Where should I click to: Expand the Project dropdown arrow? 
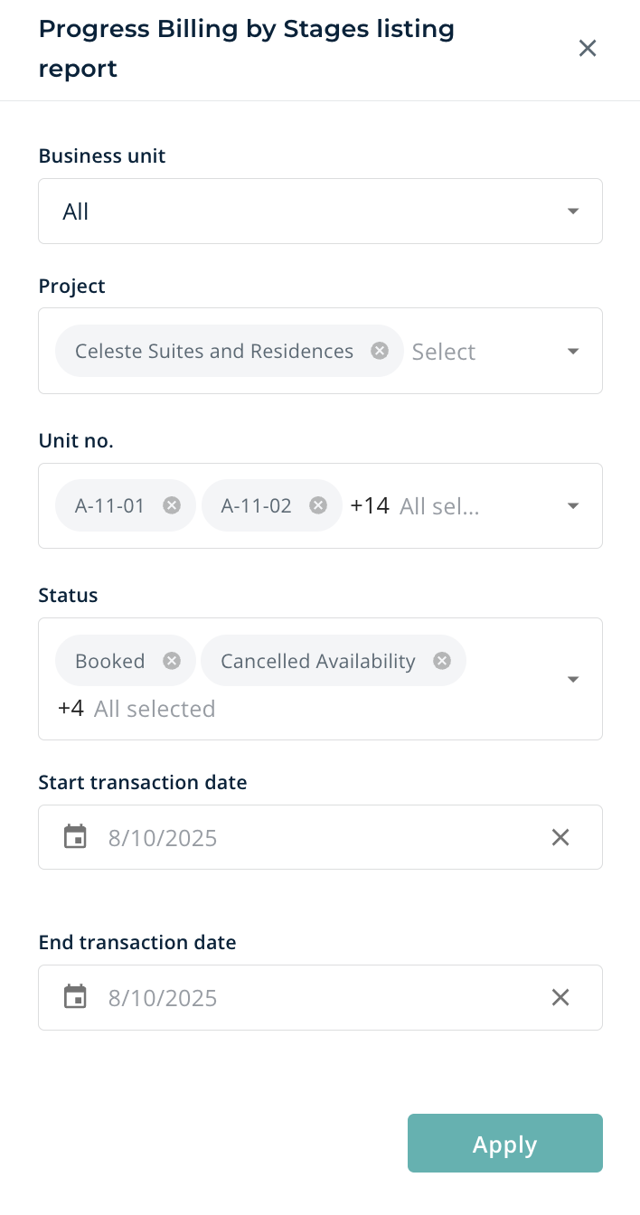tap(573, 351)
